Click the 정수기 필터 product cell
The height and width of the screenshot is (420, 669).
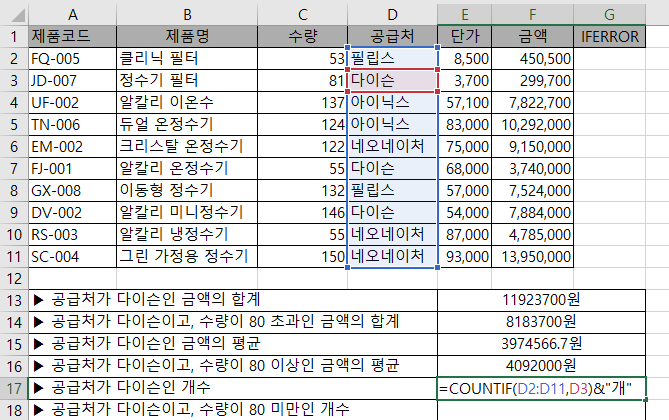(x=187, y=81)
